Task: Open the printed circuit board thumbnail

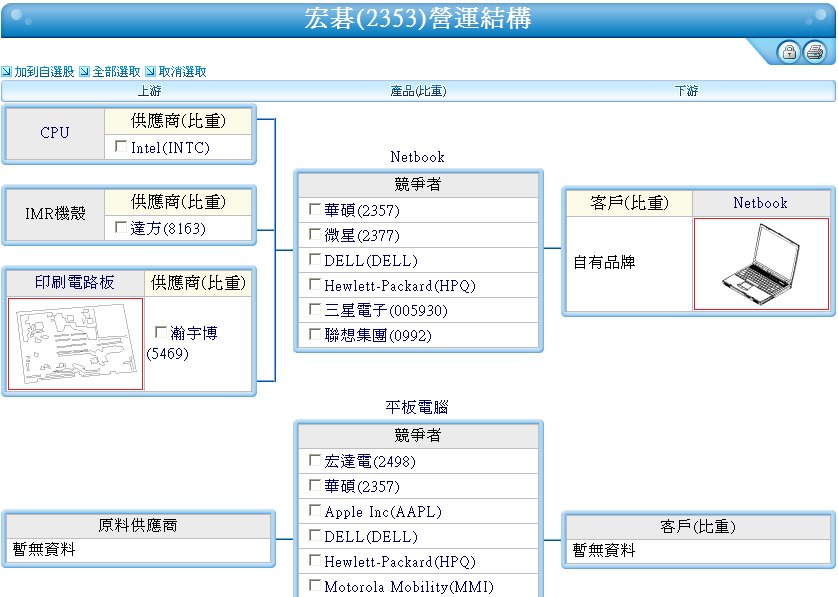Action: pos(75,344)
